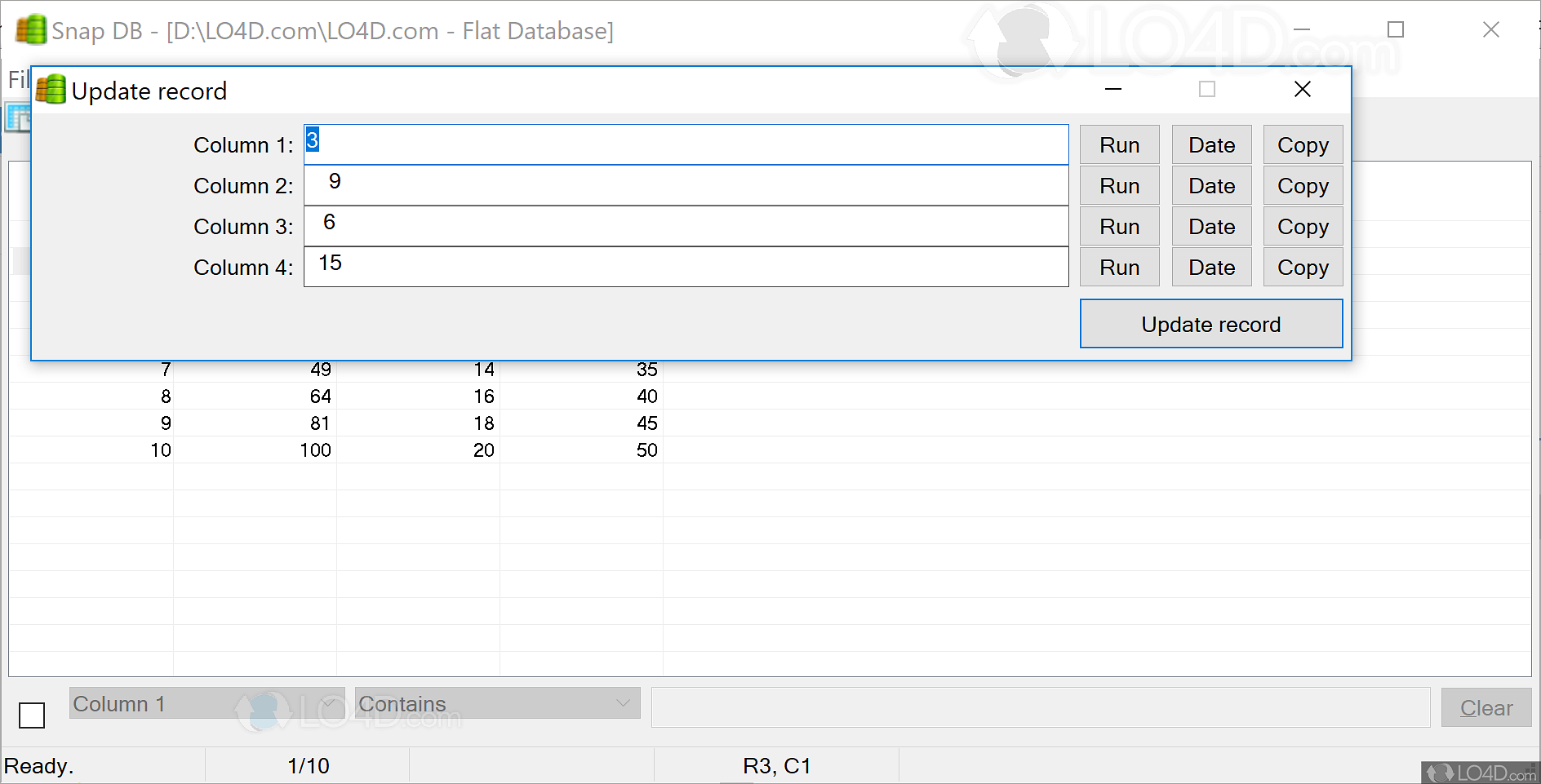
Task: Focus the Column 1 input field
Action: coord(686,144)
